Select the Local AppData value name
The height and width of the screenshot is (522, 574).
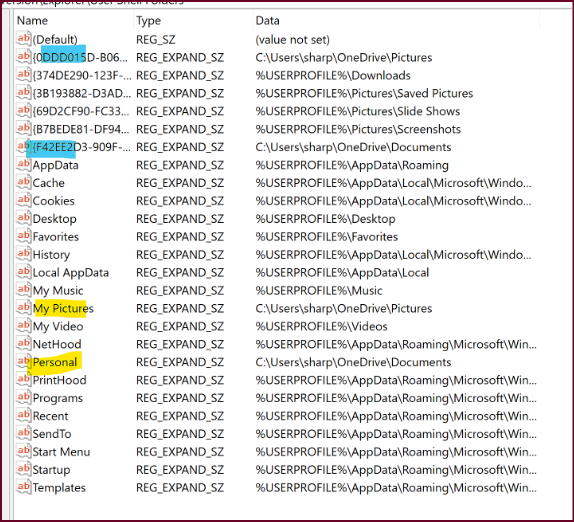(71, 273)
